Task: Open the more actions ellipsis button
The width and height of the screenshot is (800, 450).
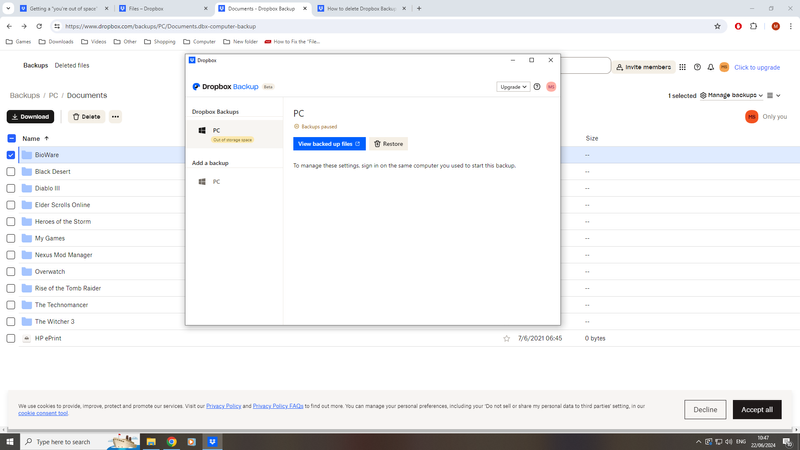Action: click(x=115, y=117)
